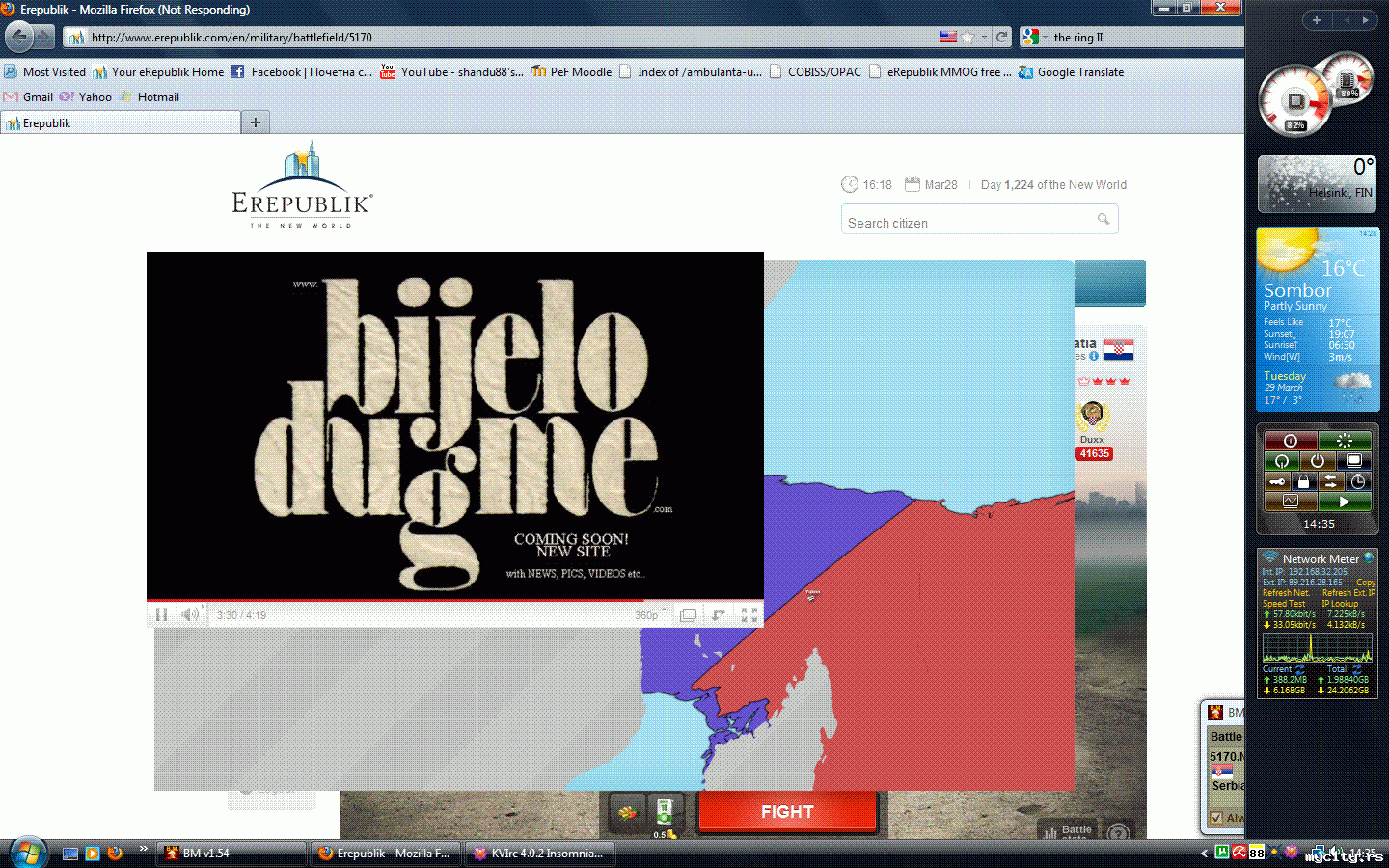Image resolution: width=1389 pixels, height=868 pixels.
Task: Open the Index of /ambulanta bookmark
Action: click(x=691, y=71)
